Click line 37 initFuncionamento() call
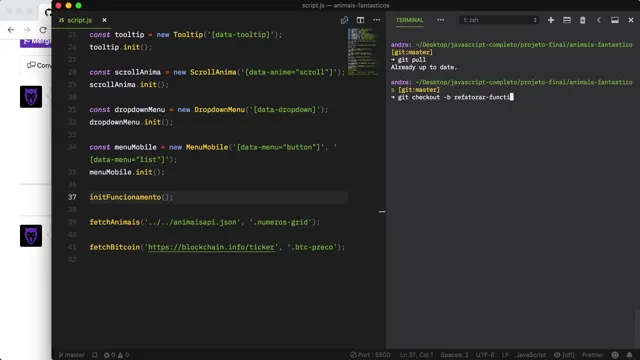Image resolution: width=640 pixels, height=360 pixels. coord(131,197)
